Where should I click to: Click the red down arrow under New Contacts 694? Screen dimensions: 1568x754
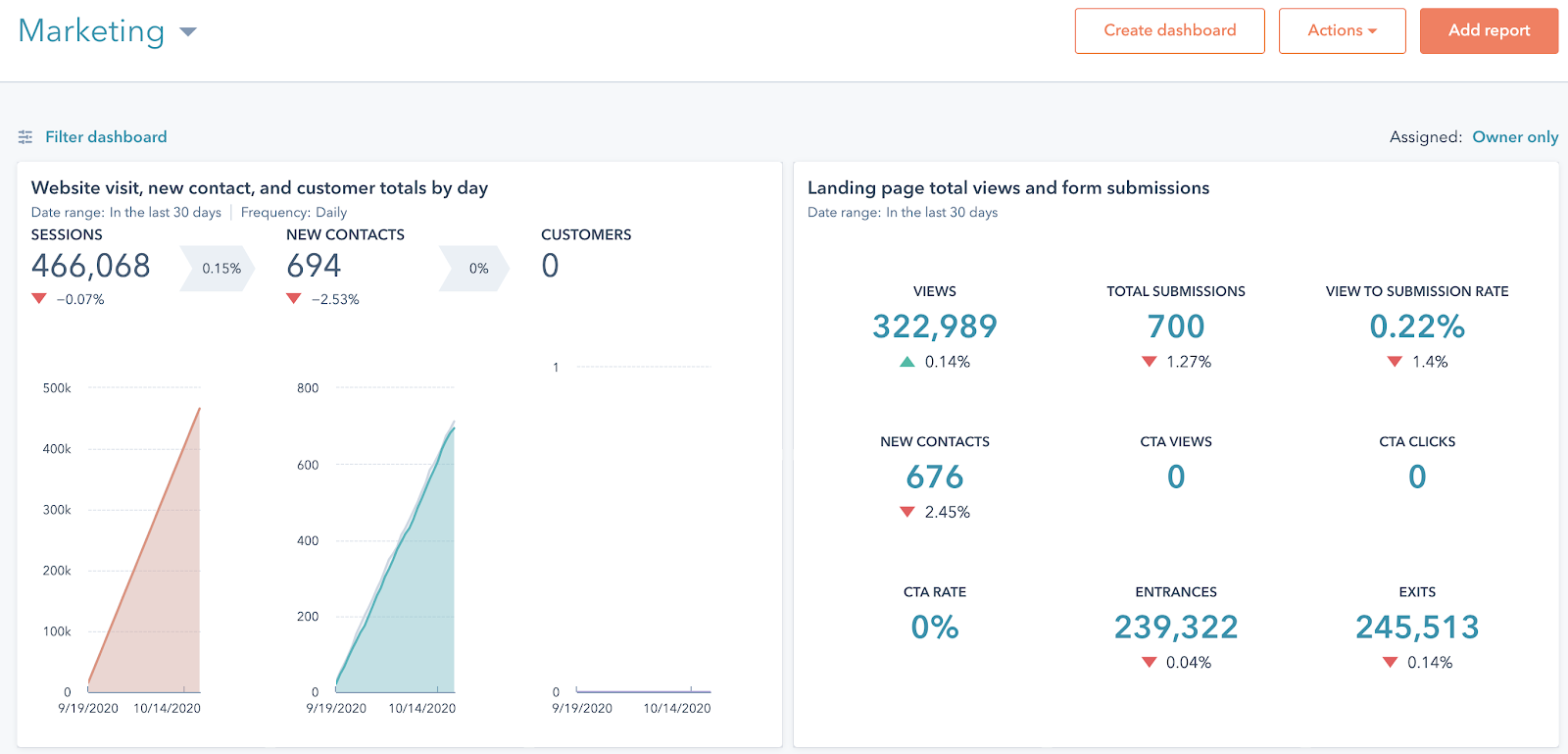pyautogui.click(x=294, y=299)
